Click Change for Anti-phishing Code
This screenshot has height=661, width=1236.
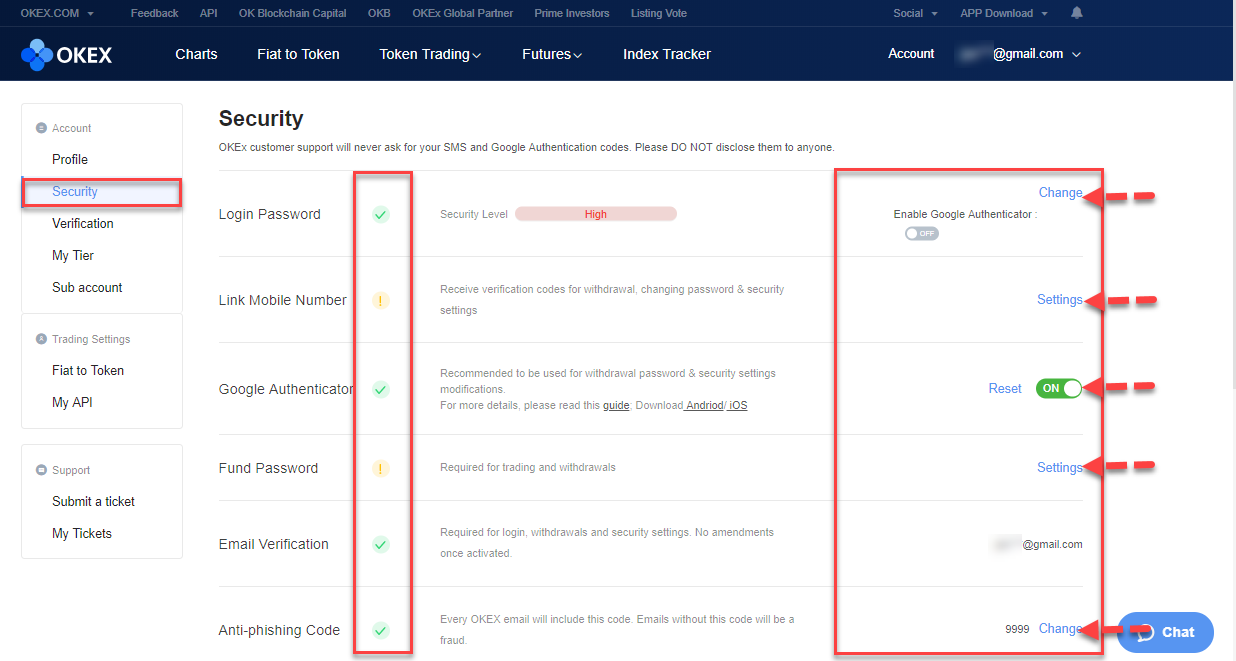1060,628
